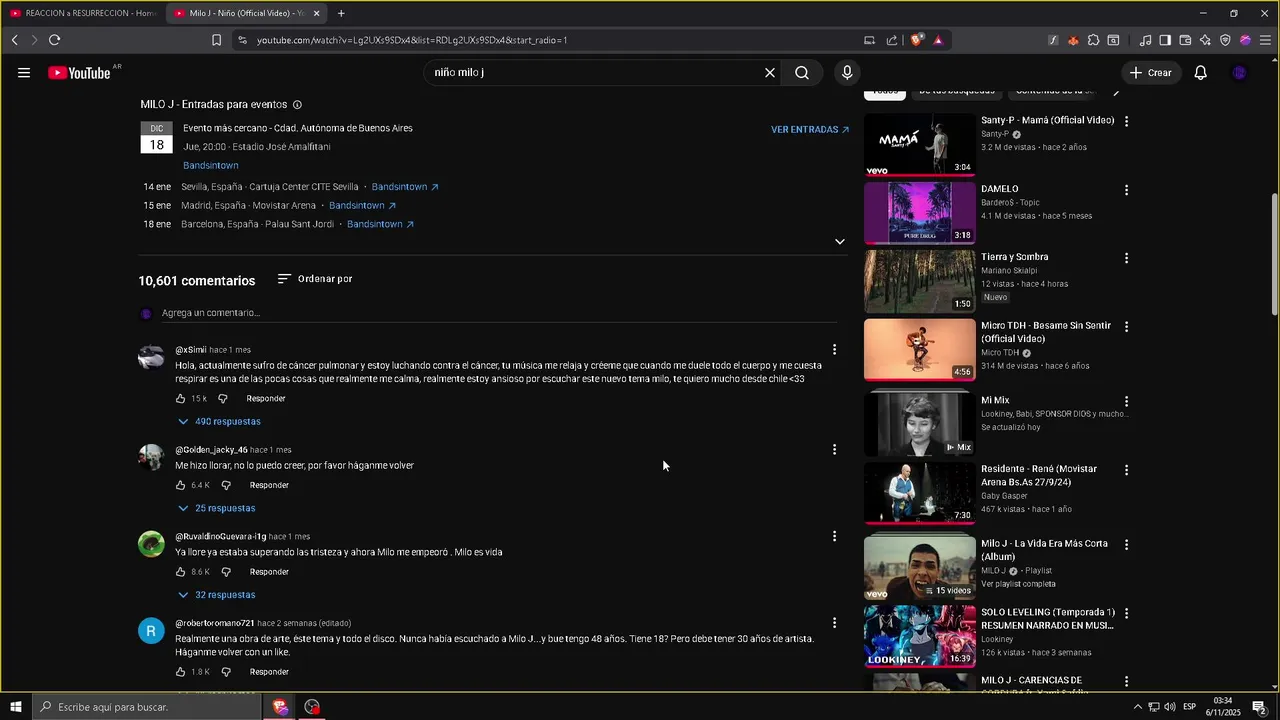Show hidden system tray icons
Image resolution: width=1280 pixels, height=720 pixels.
pos(1137,707)
